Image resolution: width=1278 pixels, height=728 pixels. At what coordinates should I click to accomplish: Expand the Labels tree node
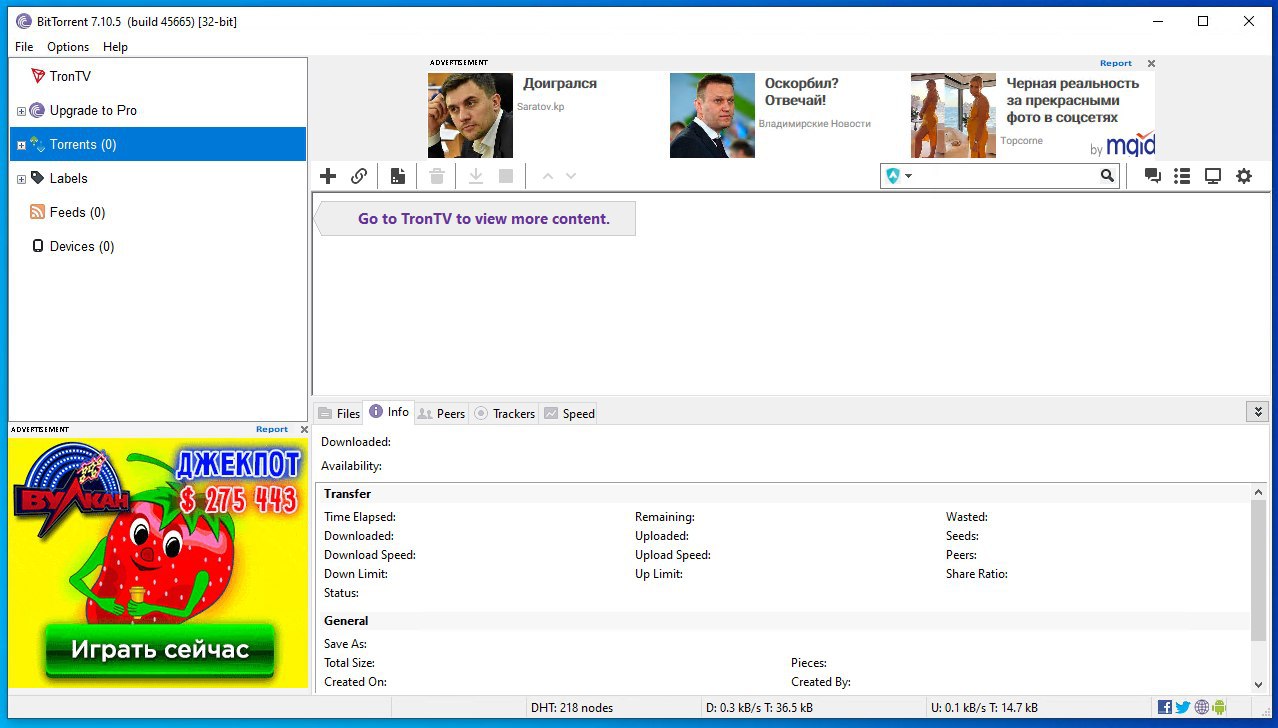[x=21, y=179]
